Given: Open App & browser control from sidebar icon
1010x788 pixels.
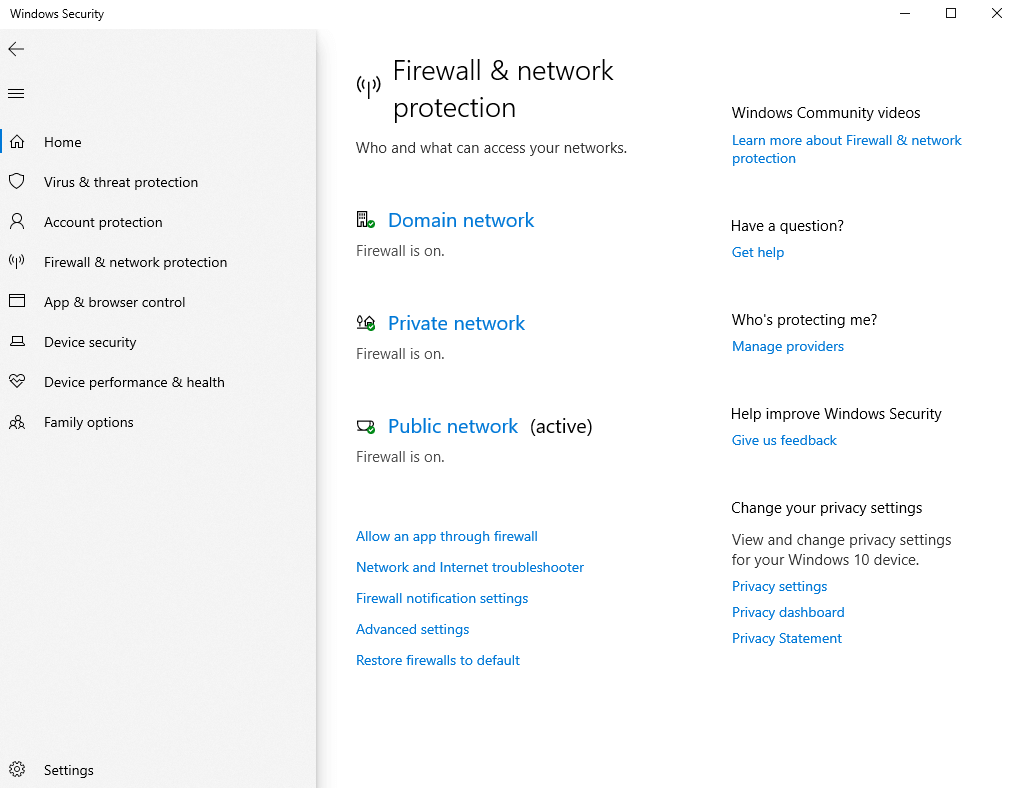Looking at the screenshot, I should tap(17, 302).
